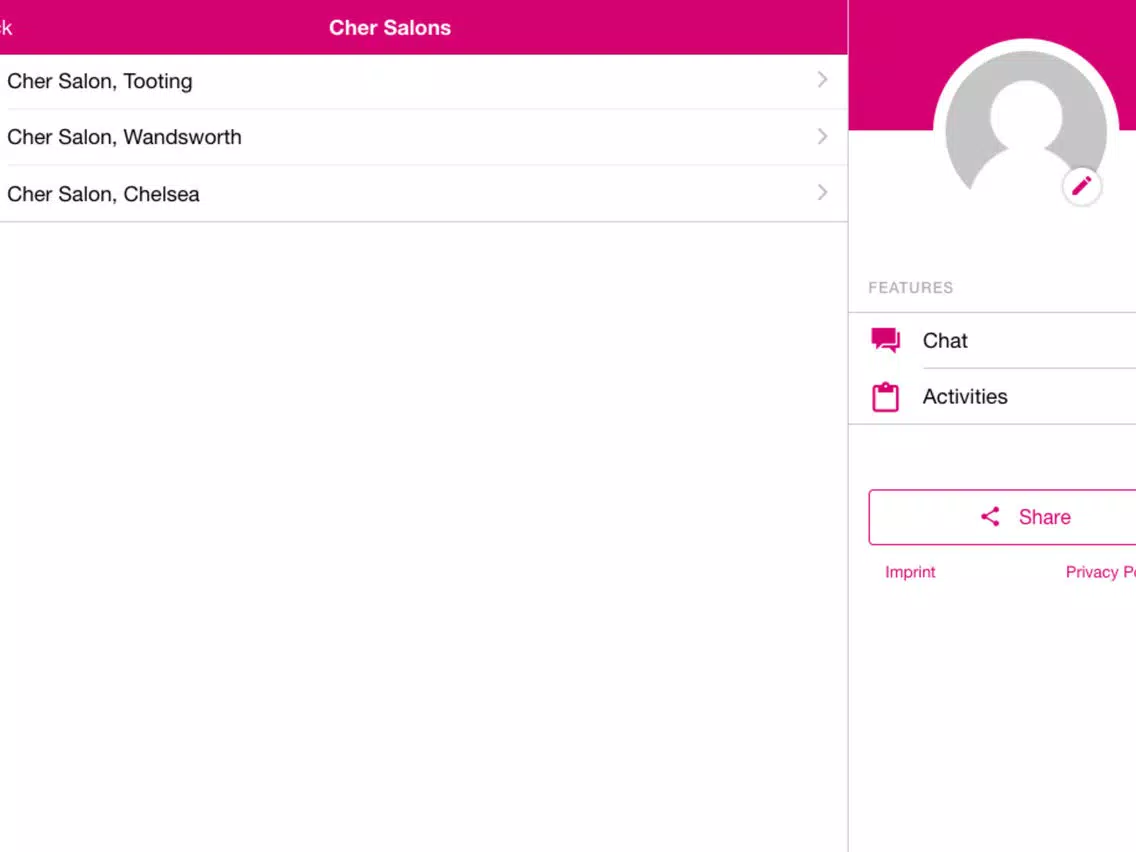
Task: Click the Cher Salons header title
Action: 390,28
